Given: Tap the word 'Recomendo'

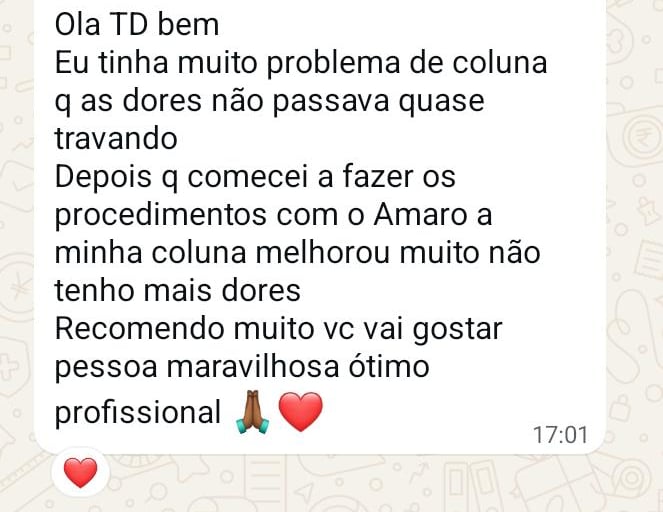Looking at the screenshot, I should pos(139,329).
